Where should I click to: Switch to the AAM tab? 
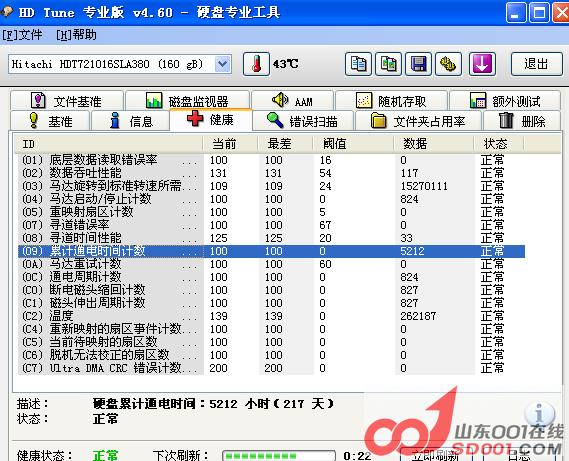click(292, 101)
